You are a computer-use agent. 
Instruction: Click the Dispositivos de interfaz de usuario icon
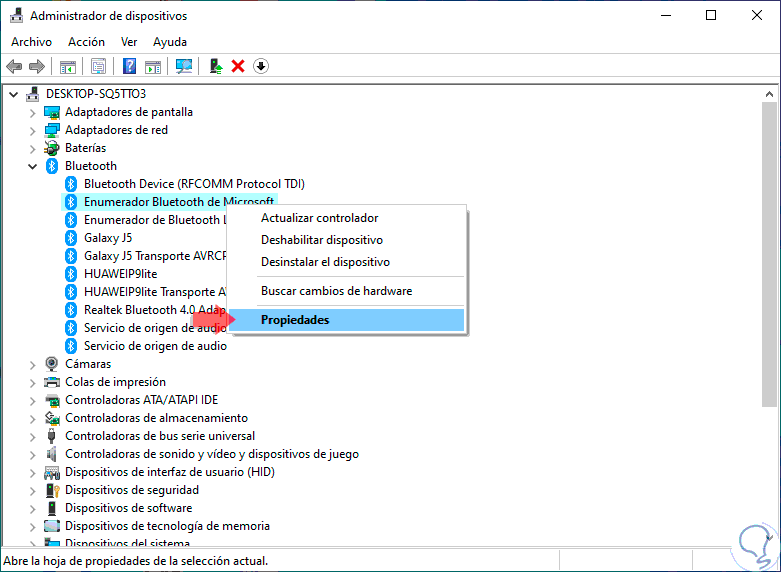52,472
